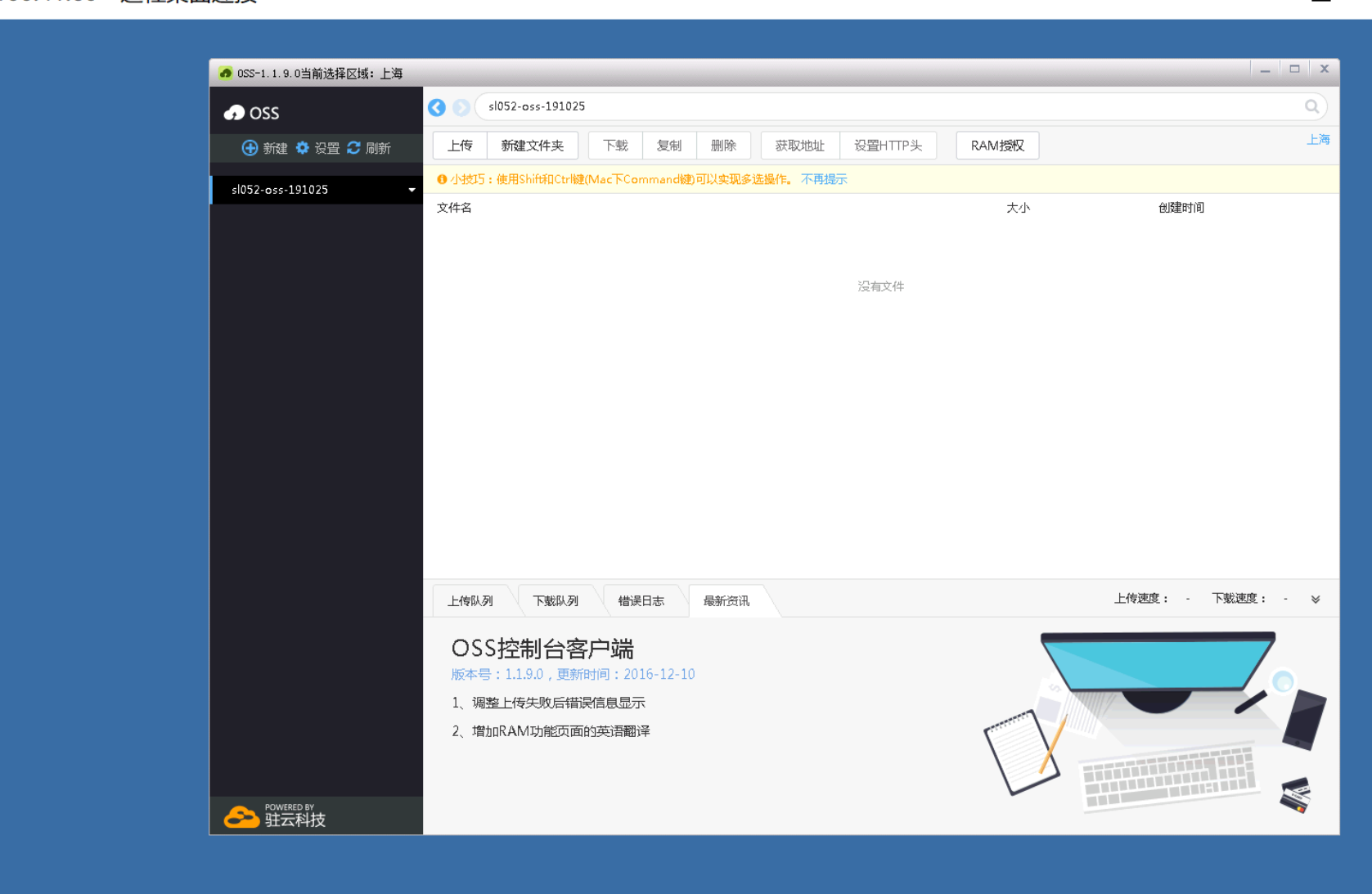Screen dimensions: 1372x894
Task: Click the 上传速度 status label
Action: click(1141, 599)
